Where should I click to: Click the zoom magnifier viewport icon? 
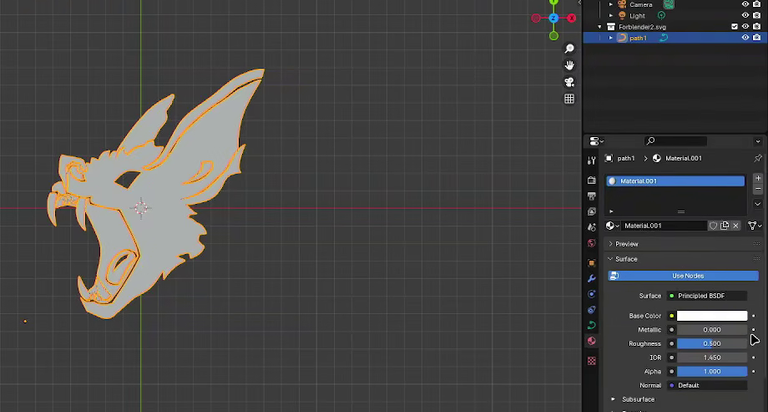click(x=569, y=48)
